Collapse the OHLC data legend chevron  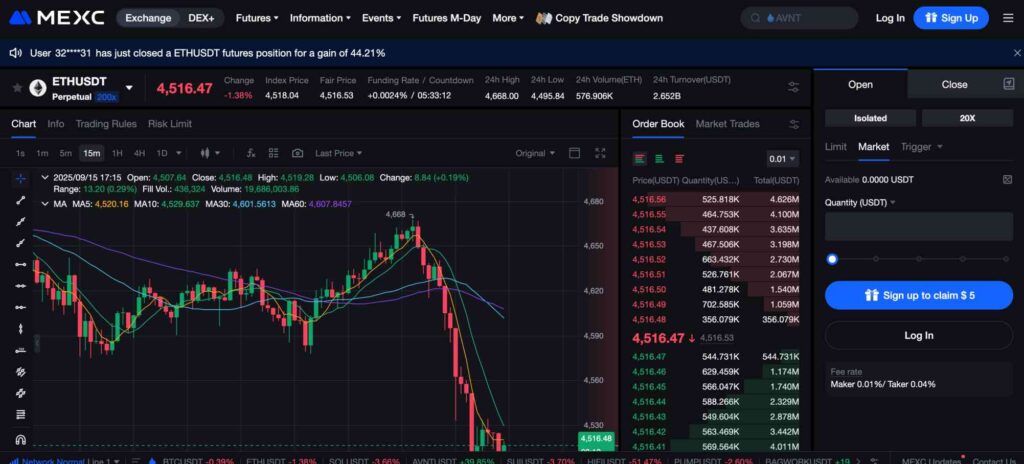44,177
